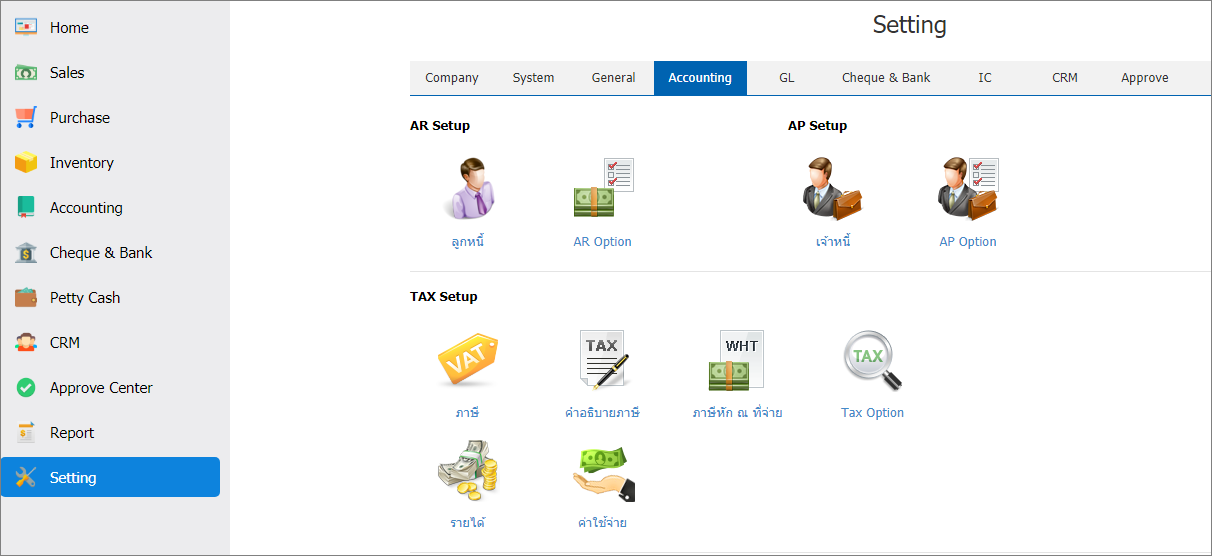Open the ลูกหนี้ debtor person icon
Screen dimensions: 1212x556
468,189
